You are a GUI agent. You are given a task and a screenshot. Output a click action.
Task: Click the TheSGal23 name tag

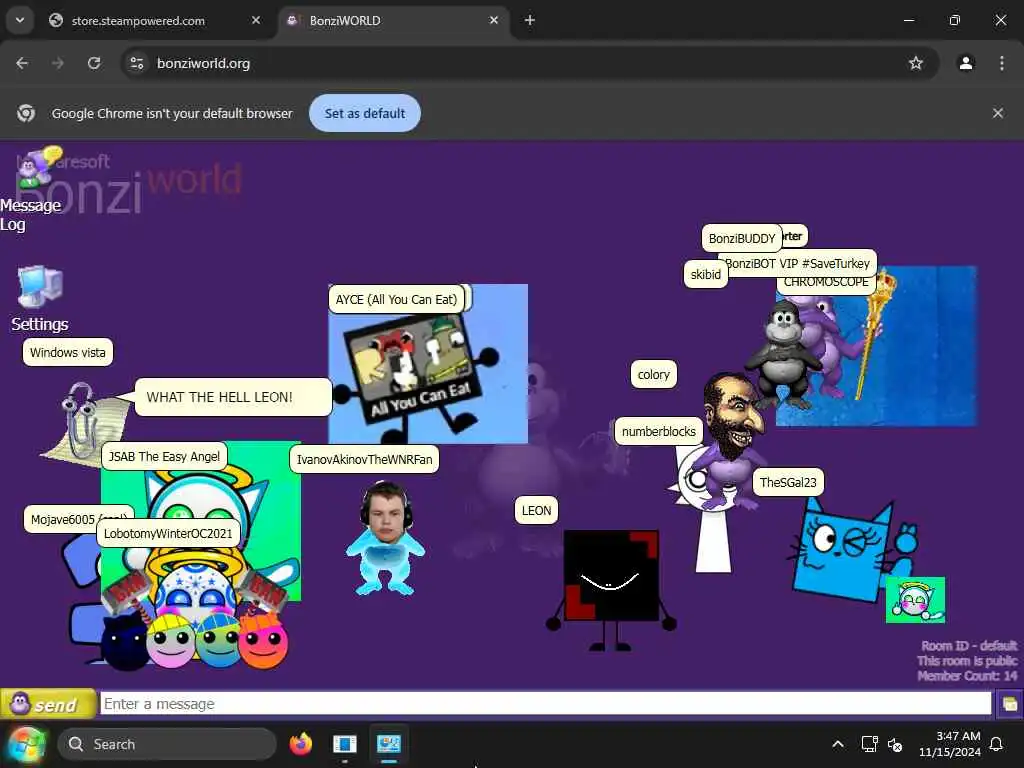[x=788, y=483]
